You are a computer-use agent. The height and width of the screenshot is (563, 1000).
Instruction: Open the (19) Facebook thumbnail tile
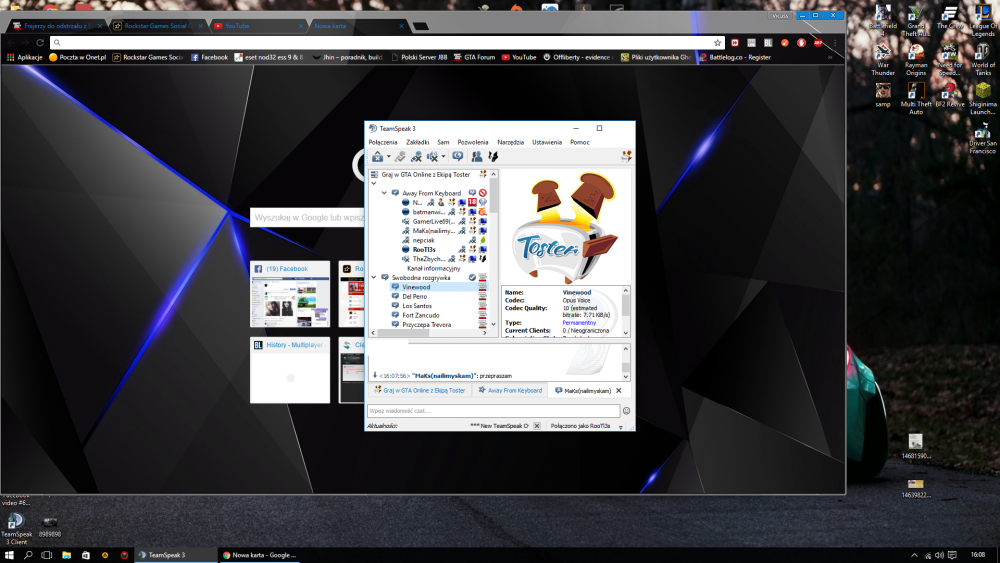[290, 294]
